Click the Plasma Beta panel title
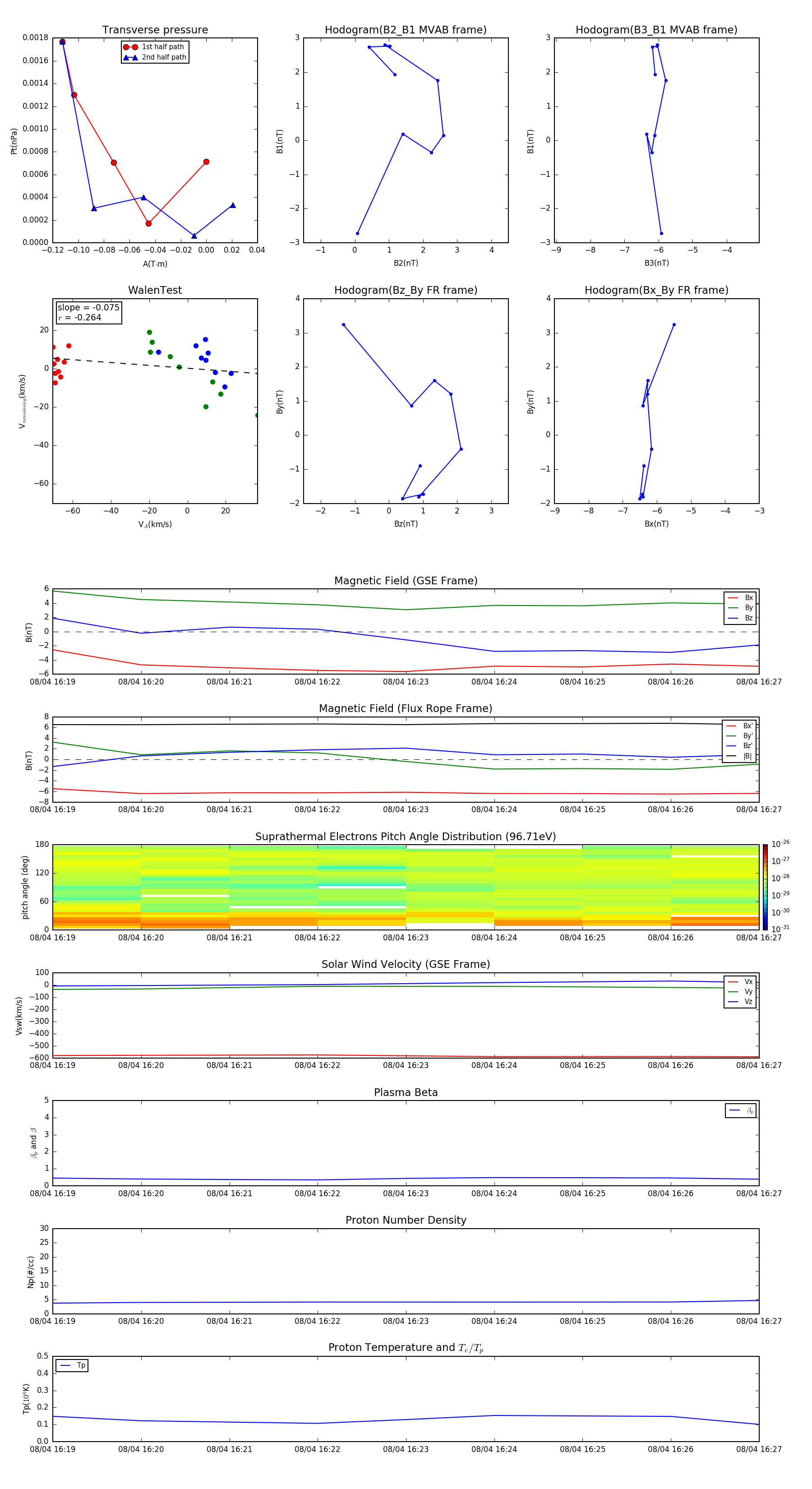Viewport: 812px width, 1489px height. pos(406,1093)
